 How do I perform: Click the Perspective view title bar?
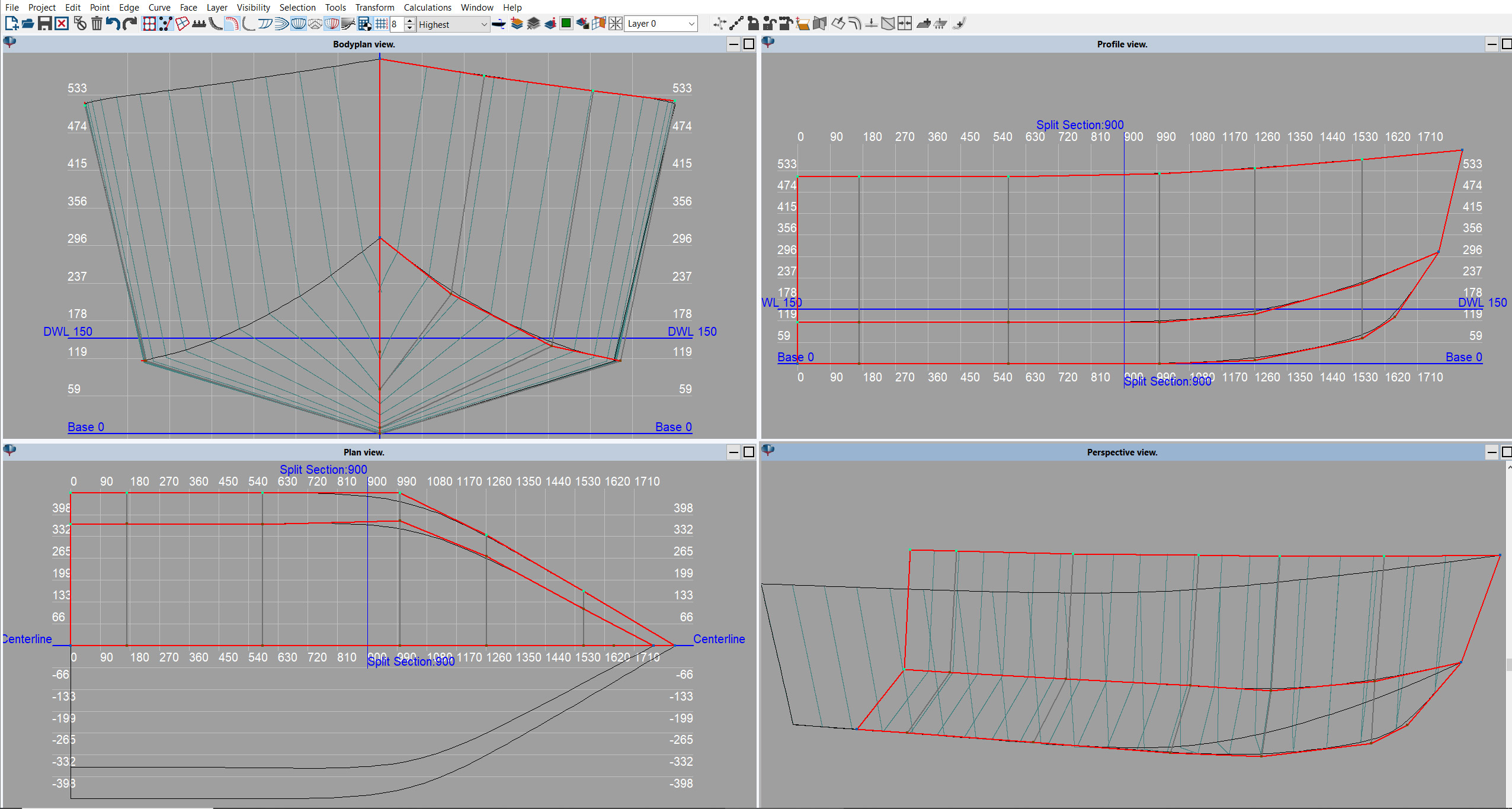coord(1122,452)
